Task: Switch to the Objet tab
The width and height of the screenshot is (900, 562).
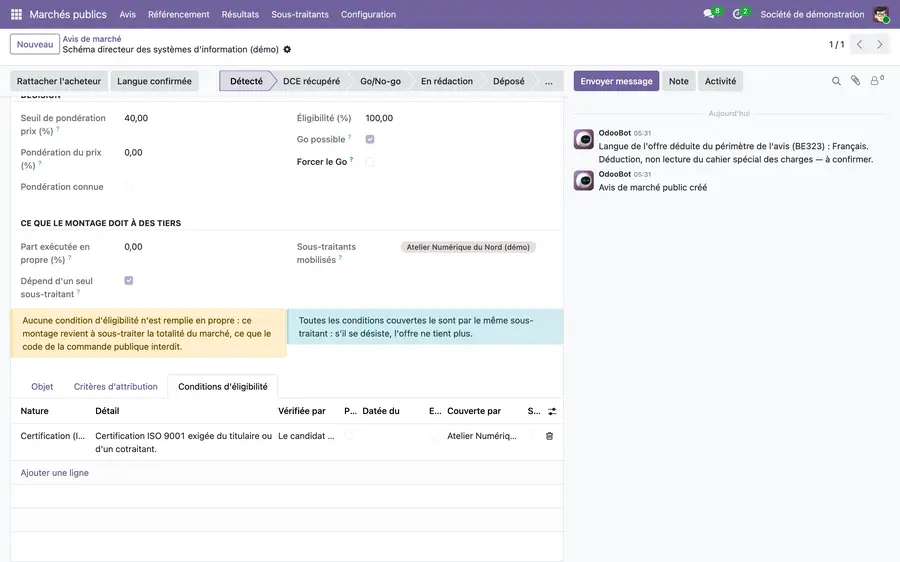Action: pos(42,386)
